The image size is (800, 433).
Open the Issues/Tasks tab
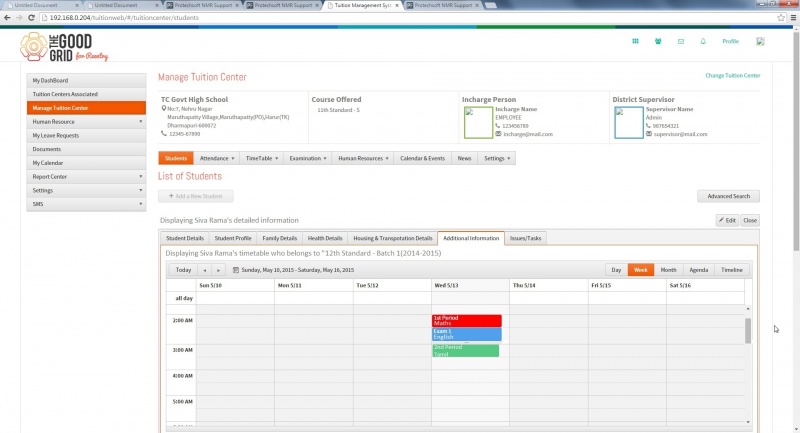click(526, 238)
